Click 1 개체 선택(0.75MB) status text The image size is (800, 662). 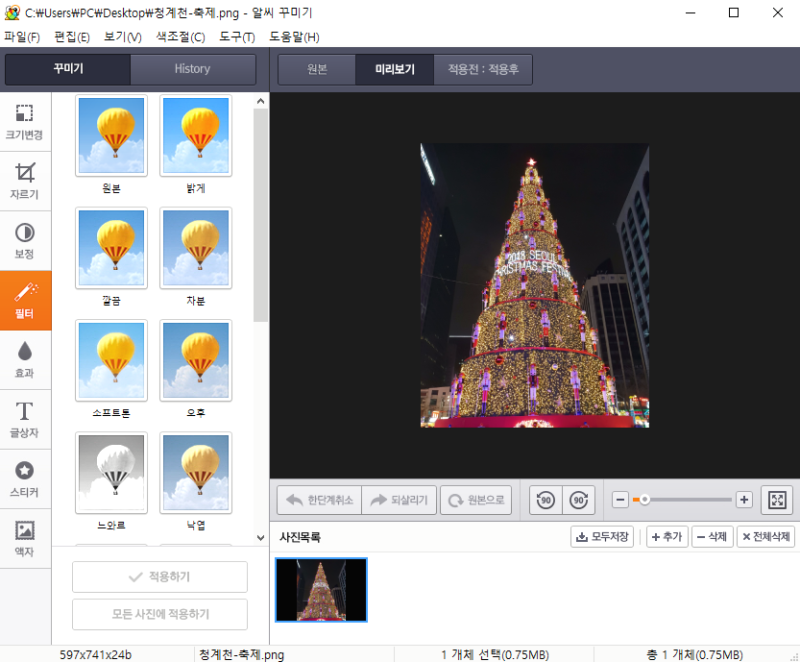[495, 654]
